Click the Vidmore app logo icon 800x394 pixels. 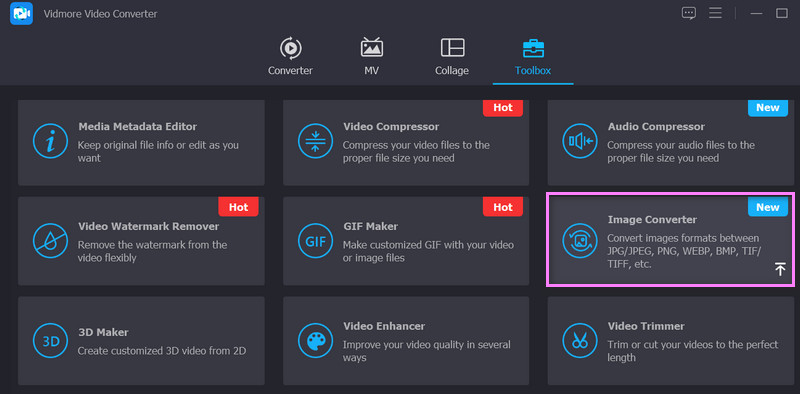pos(21,14)
